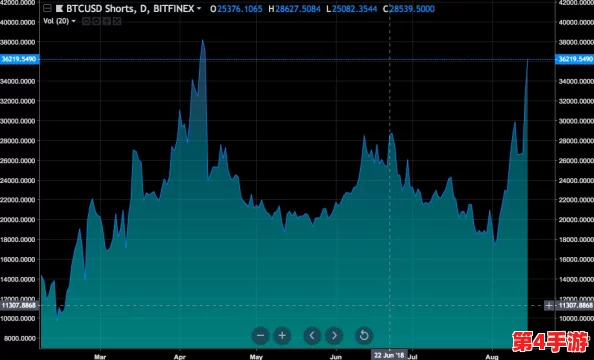The image size is (594, 360).
Task: Hide the Vol indicator with eye icon
Action: (86, 22)
